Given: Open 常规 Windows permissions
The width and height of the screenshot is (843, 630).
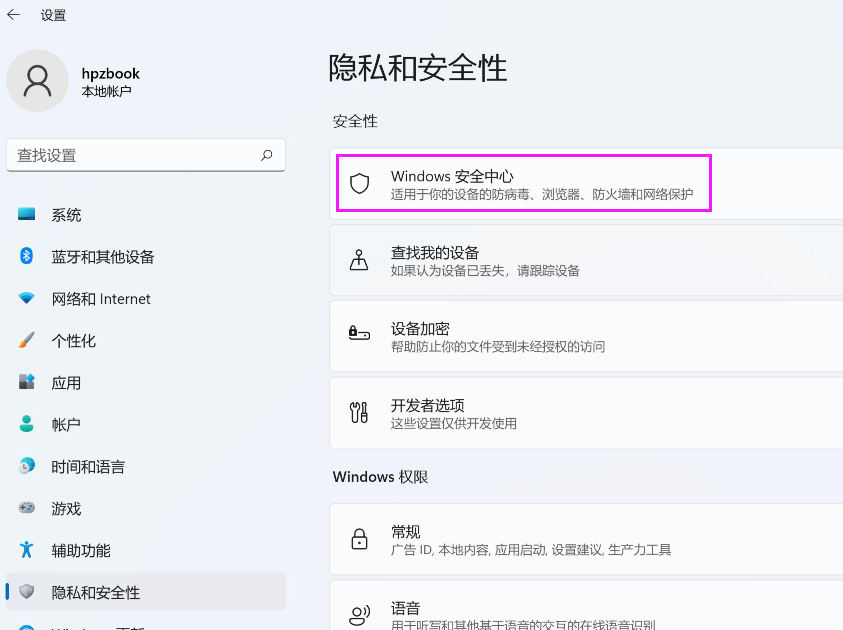Looking at the screenshot, I should [586, 539].
